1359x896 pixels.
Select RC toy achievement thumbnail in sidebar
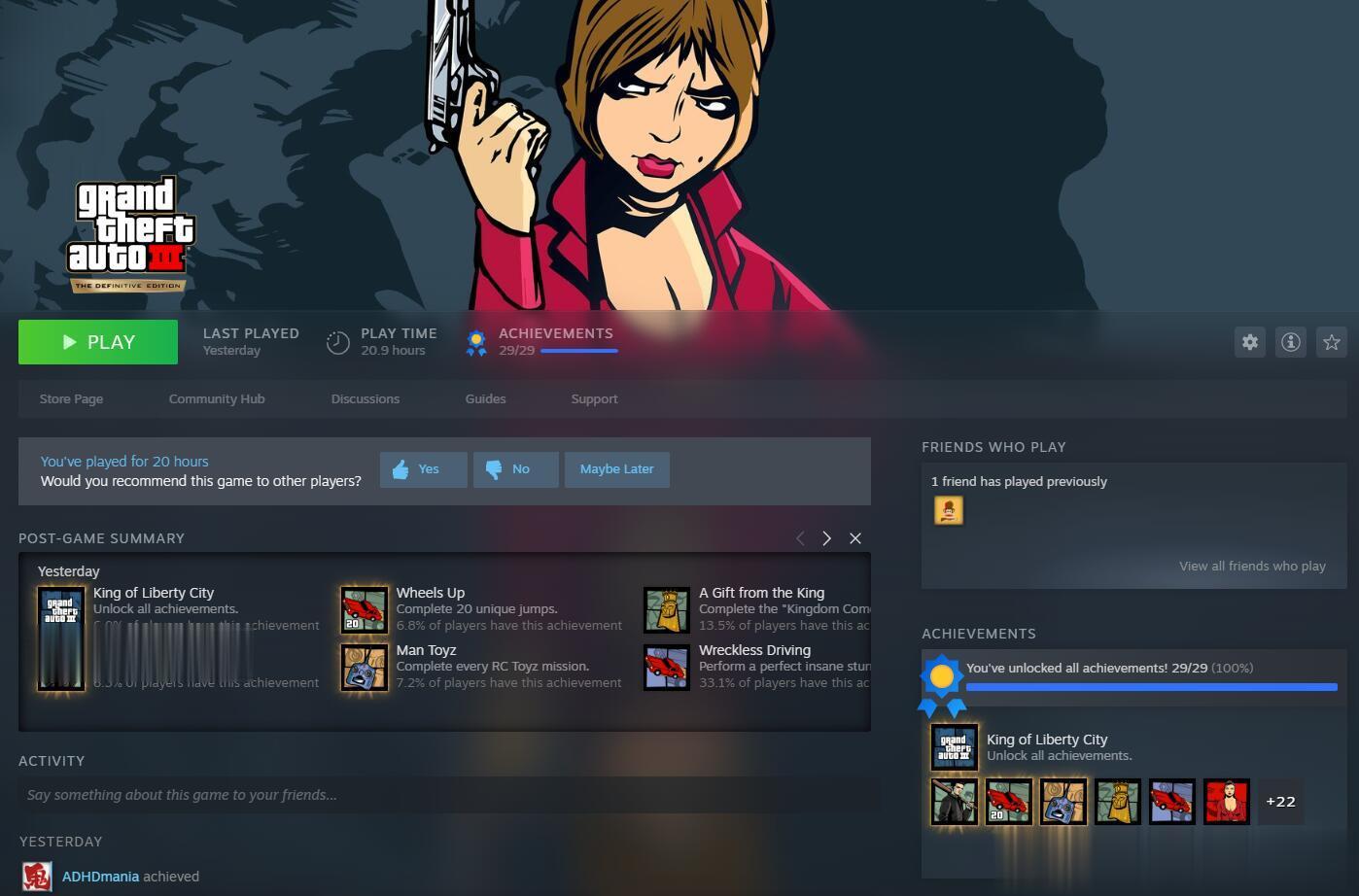pos(1063,802)
